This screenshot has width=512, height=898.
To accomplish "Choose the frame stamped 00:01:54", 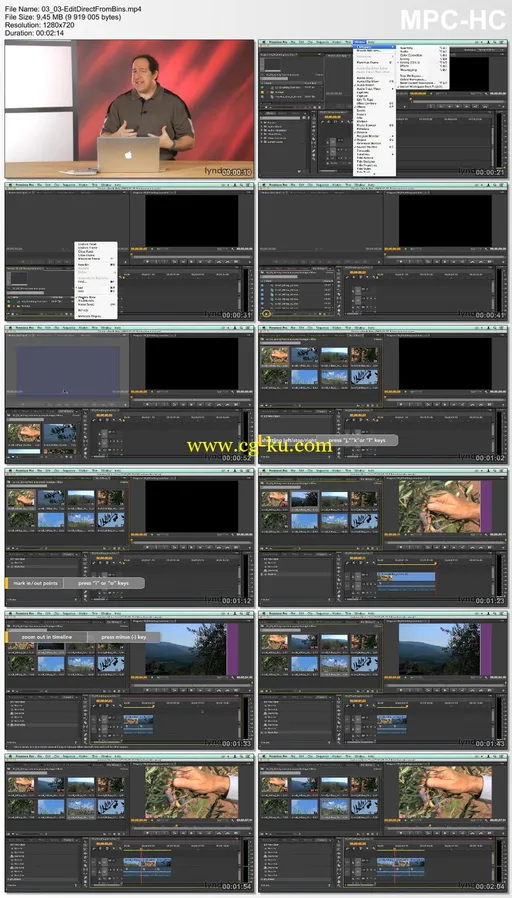I will click(129, 823).
